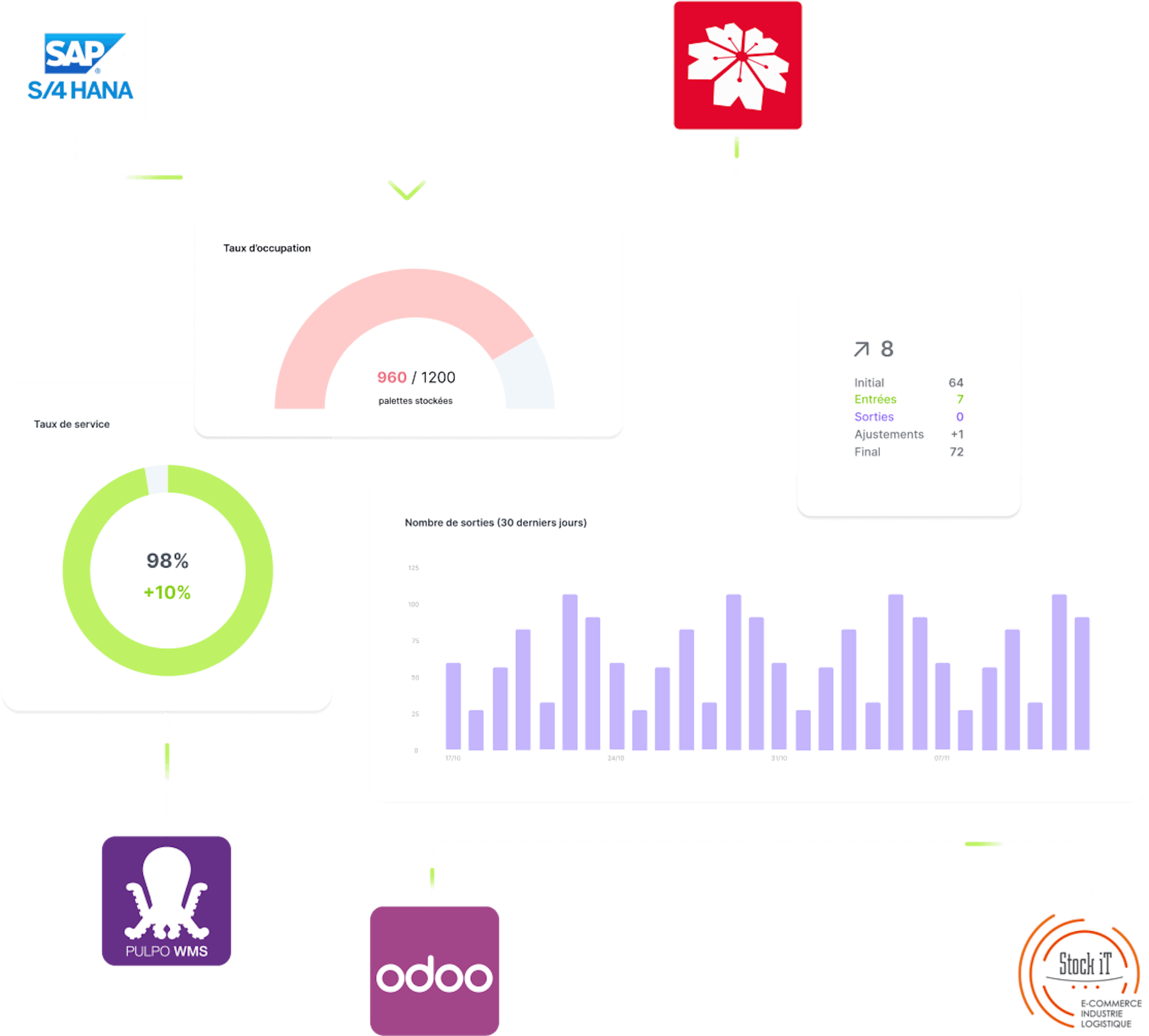Click the upward arrow beside 8
Image resolution: width=1149 pixels, height=1036 pixels.
coord(861,349)
